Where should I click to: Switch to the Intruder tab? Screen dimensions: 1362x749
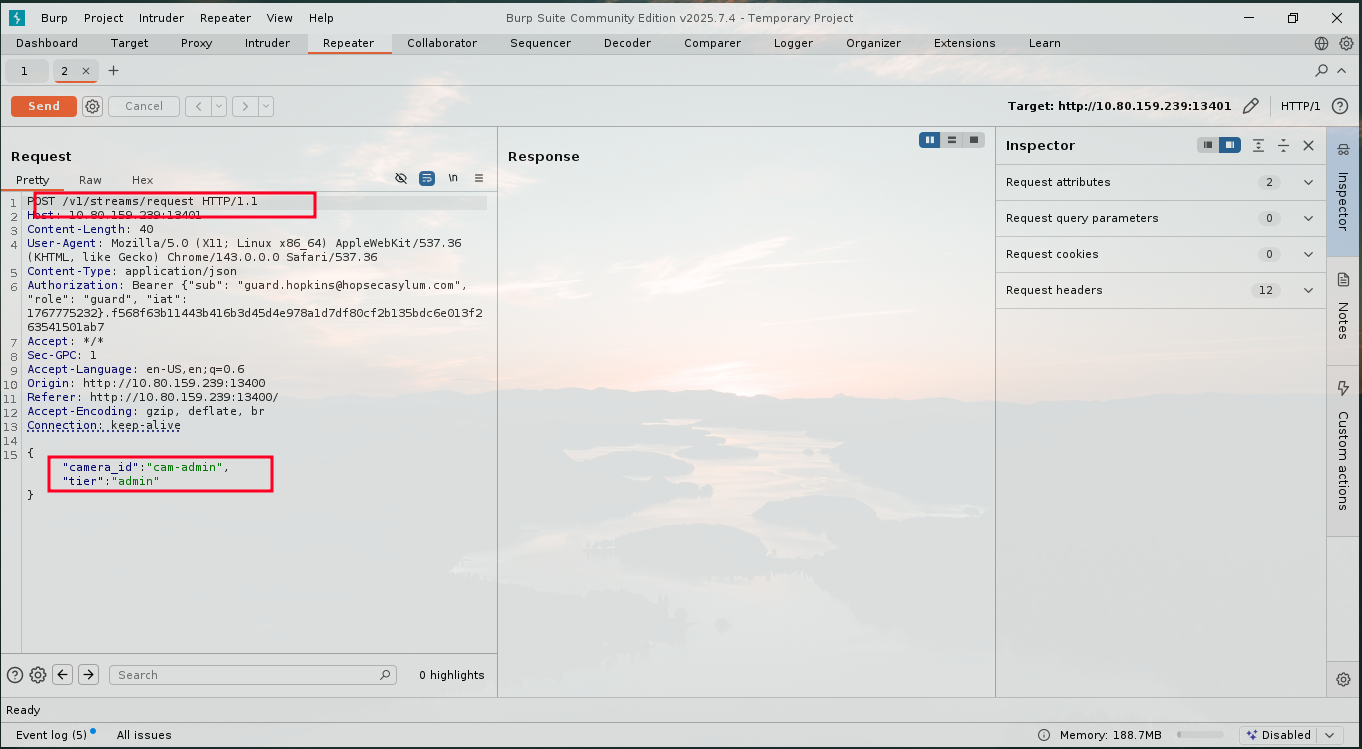tap(267, 43)
